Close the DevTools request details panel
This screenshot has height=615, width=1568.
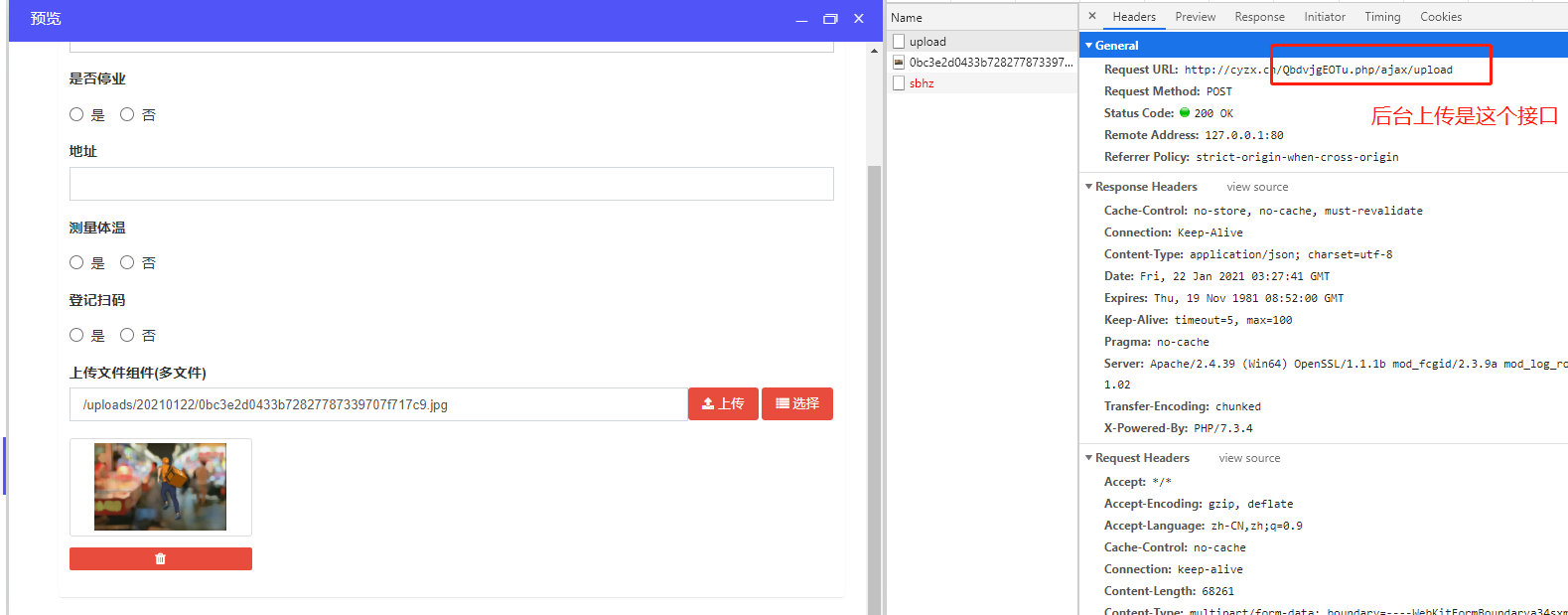coord(1092,16)
